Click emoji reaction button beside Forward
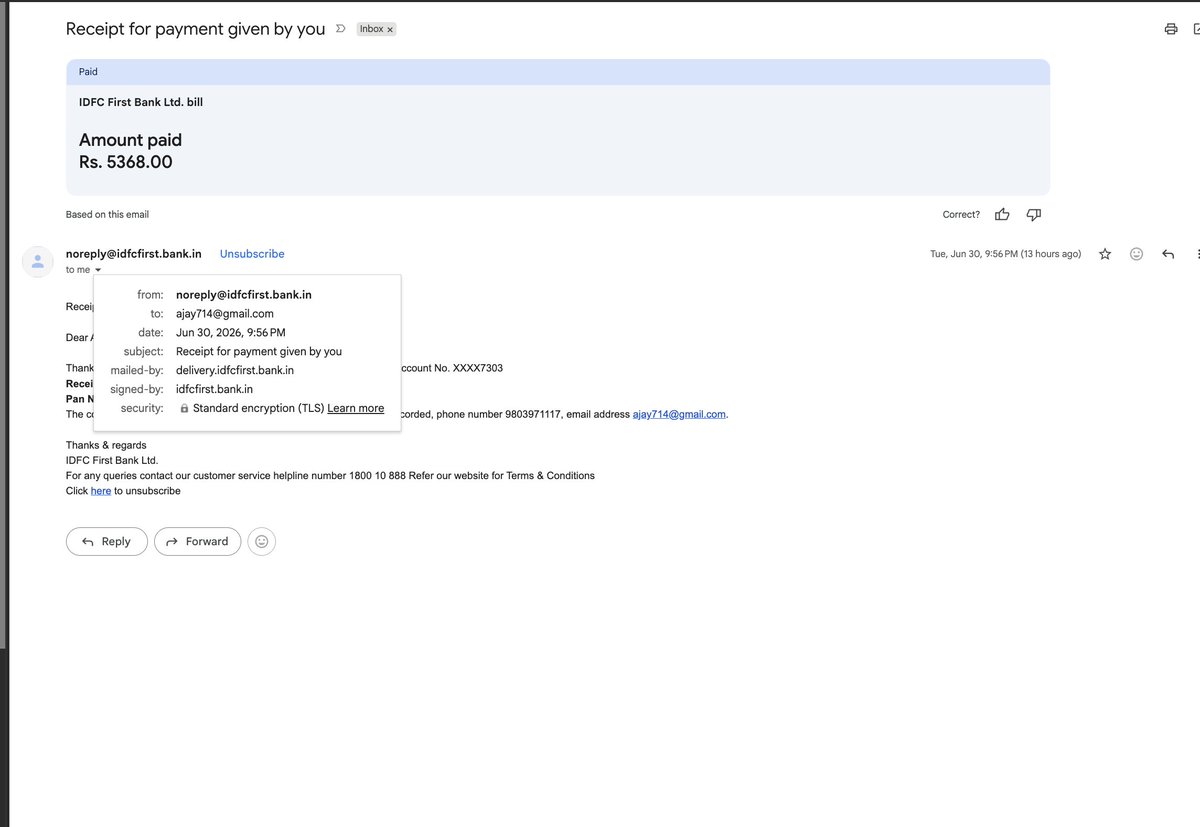This screenshot has width=1200, height=827. click(x=262, y=541)
